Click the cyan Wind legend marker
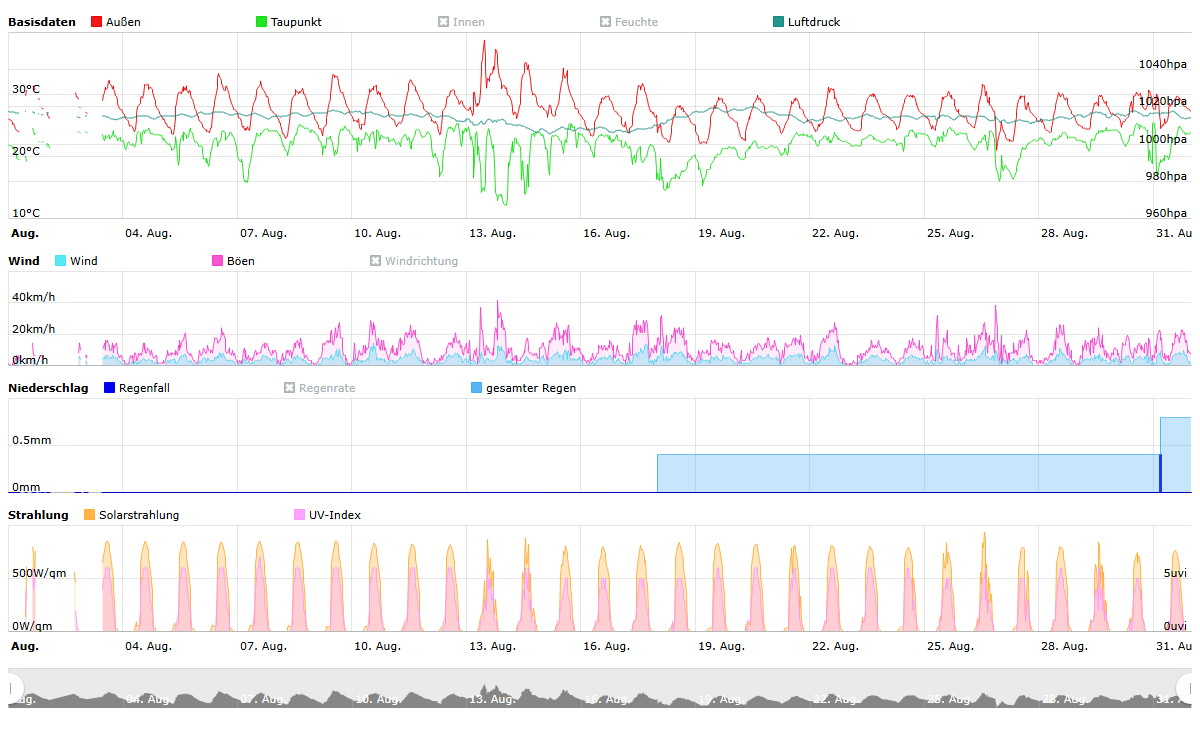Viewport: 1200px width, 750px height. pyautogui.click(x=61, y=261)
